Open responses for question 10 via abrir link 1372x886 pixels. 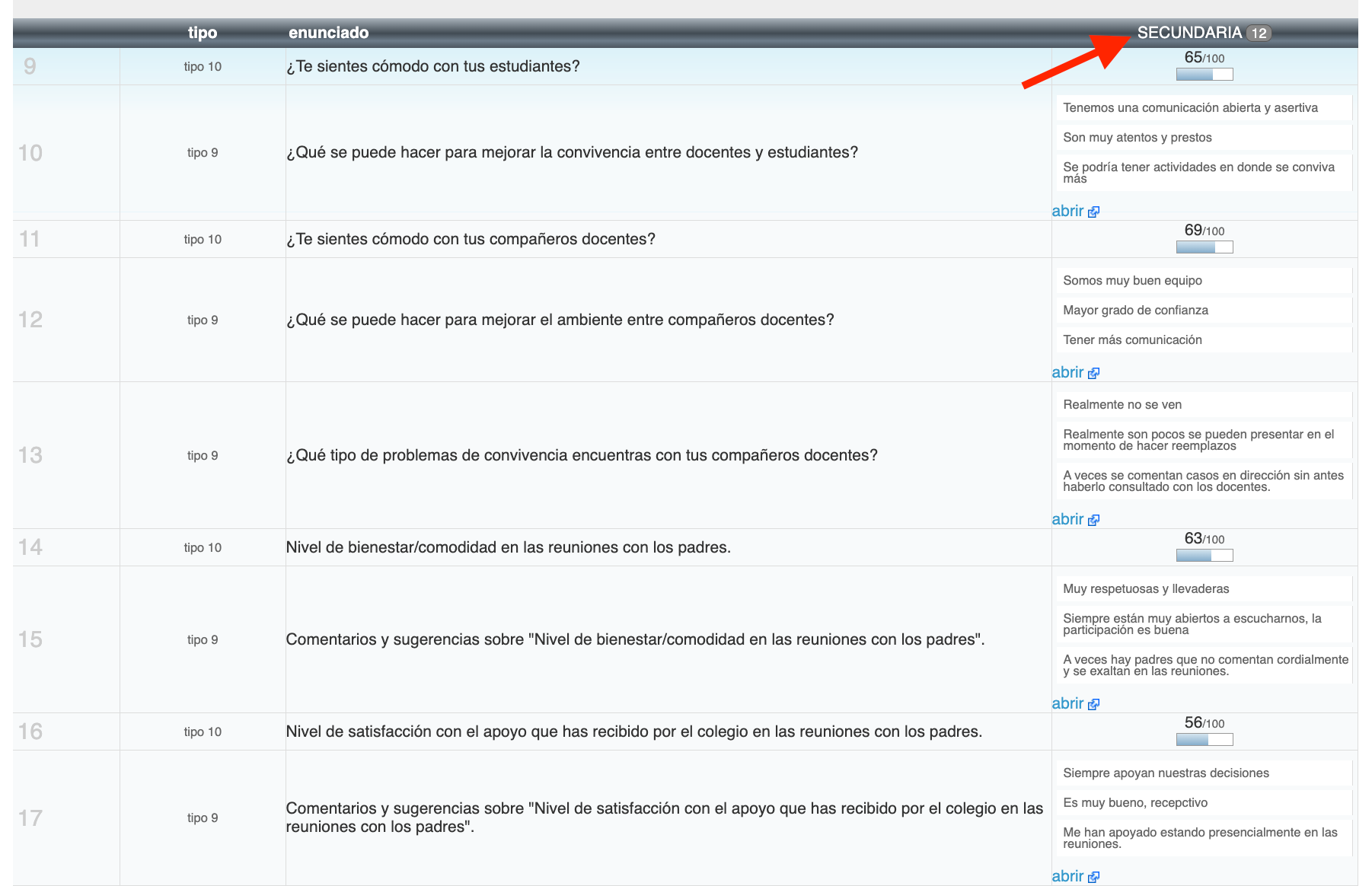point(1067,211)
